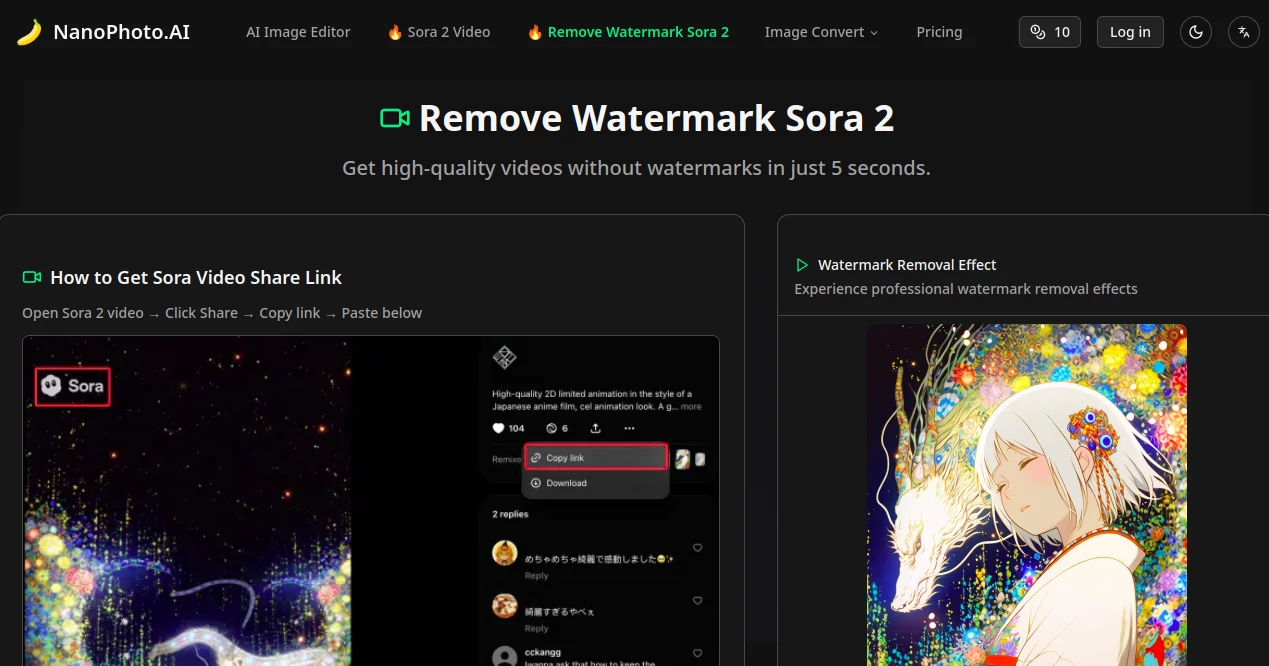Open the language switcher icon

[x=1243, y=31]
